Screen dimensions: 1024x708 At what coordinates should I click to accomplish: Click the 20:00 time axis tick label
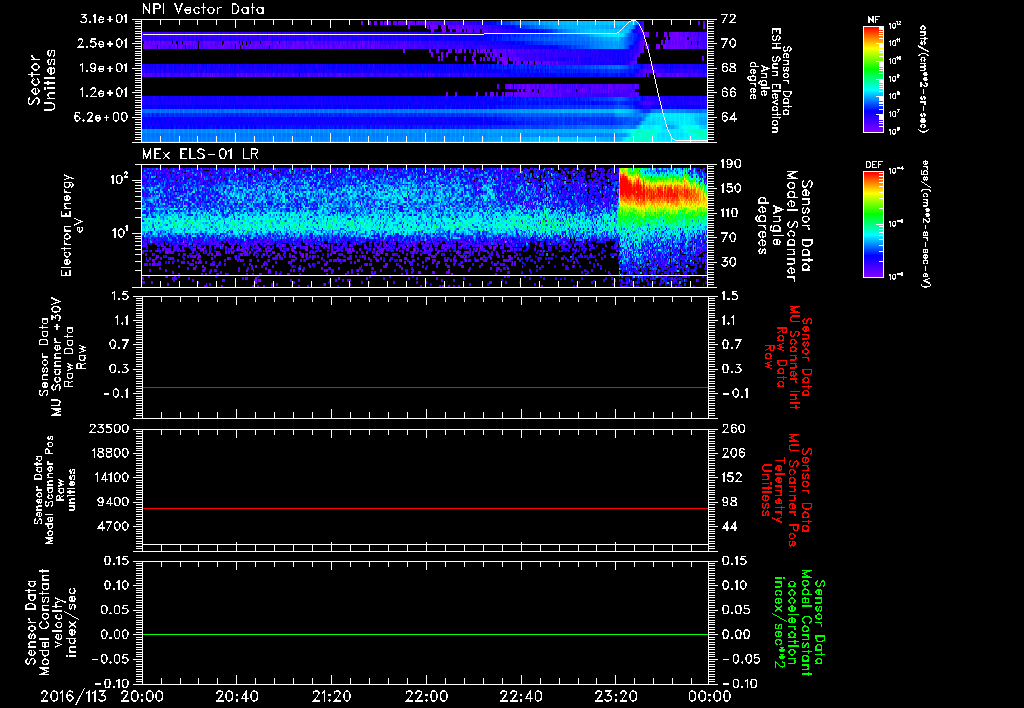pos(143,695)
